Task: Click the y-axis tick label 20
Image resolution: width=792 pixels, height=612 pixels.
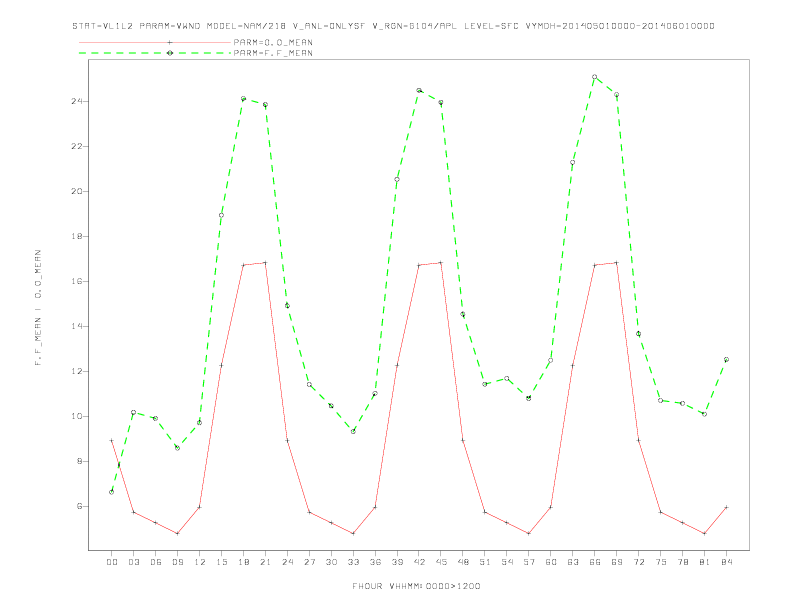Action: [77, 191]
